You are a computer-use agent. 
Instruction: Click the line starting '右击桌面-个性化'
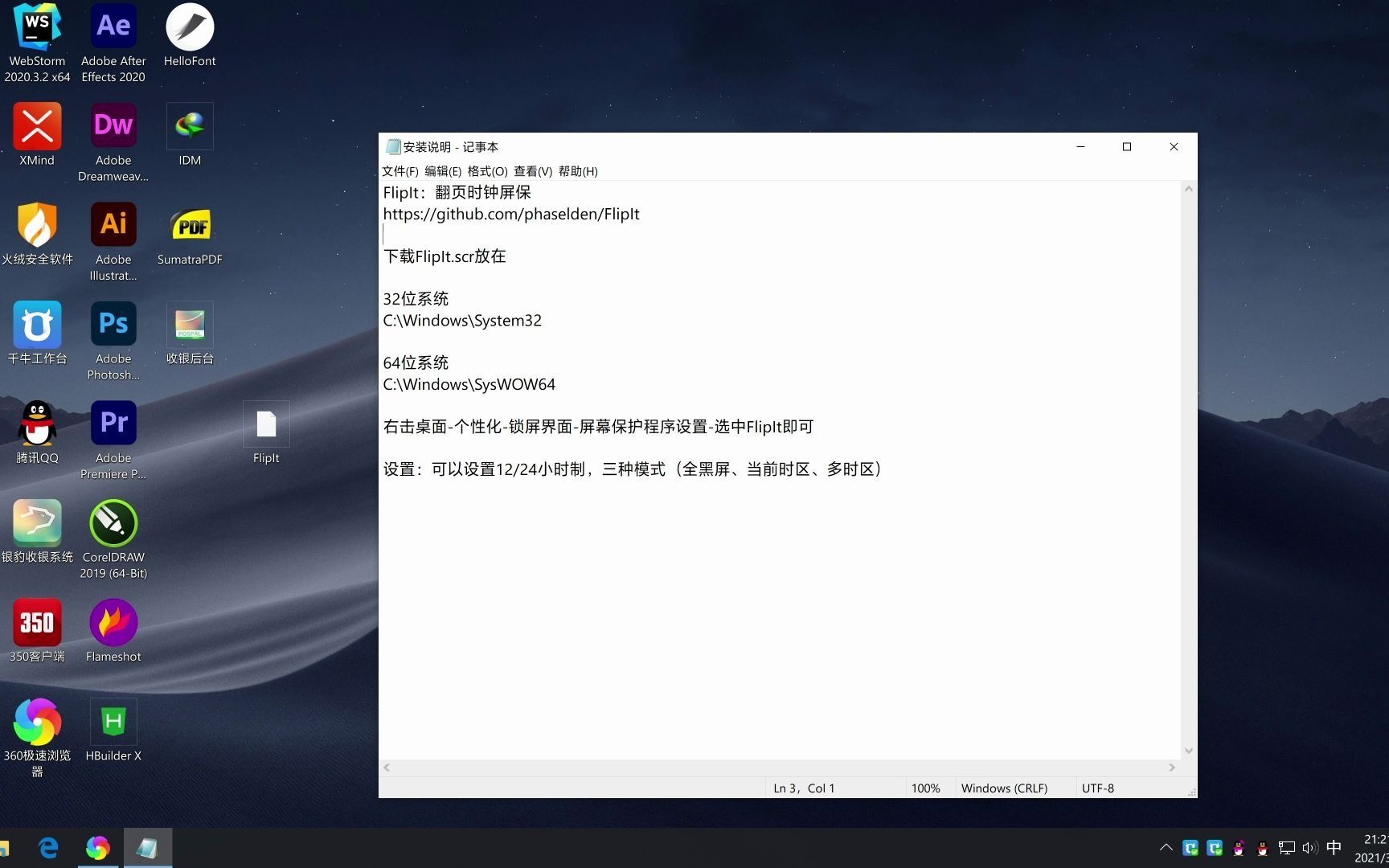pos(598,427)
